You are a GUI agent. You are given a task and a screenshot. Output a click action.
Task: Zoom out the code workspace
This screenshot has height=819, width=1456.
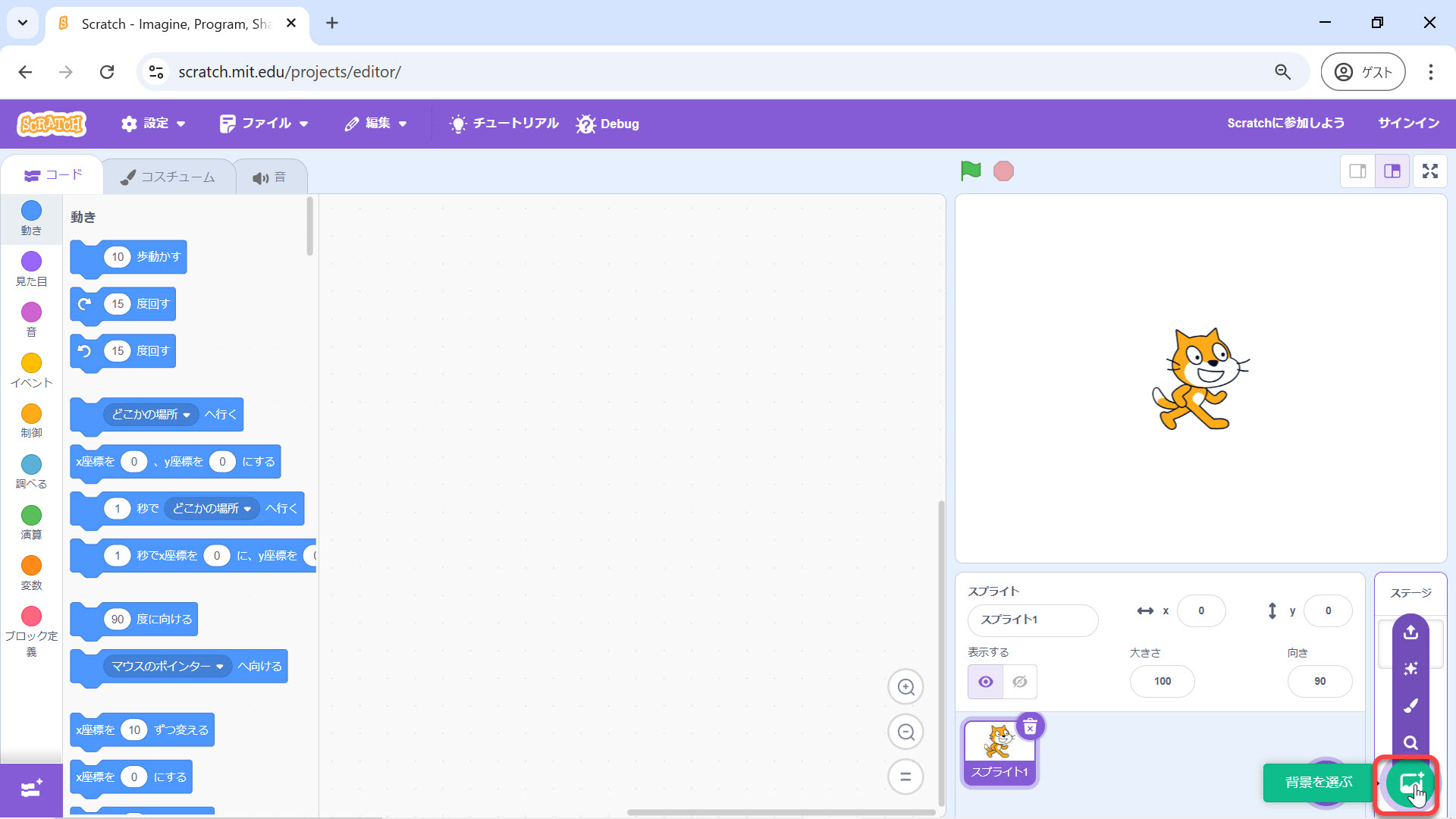point(905,732)
